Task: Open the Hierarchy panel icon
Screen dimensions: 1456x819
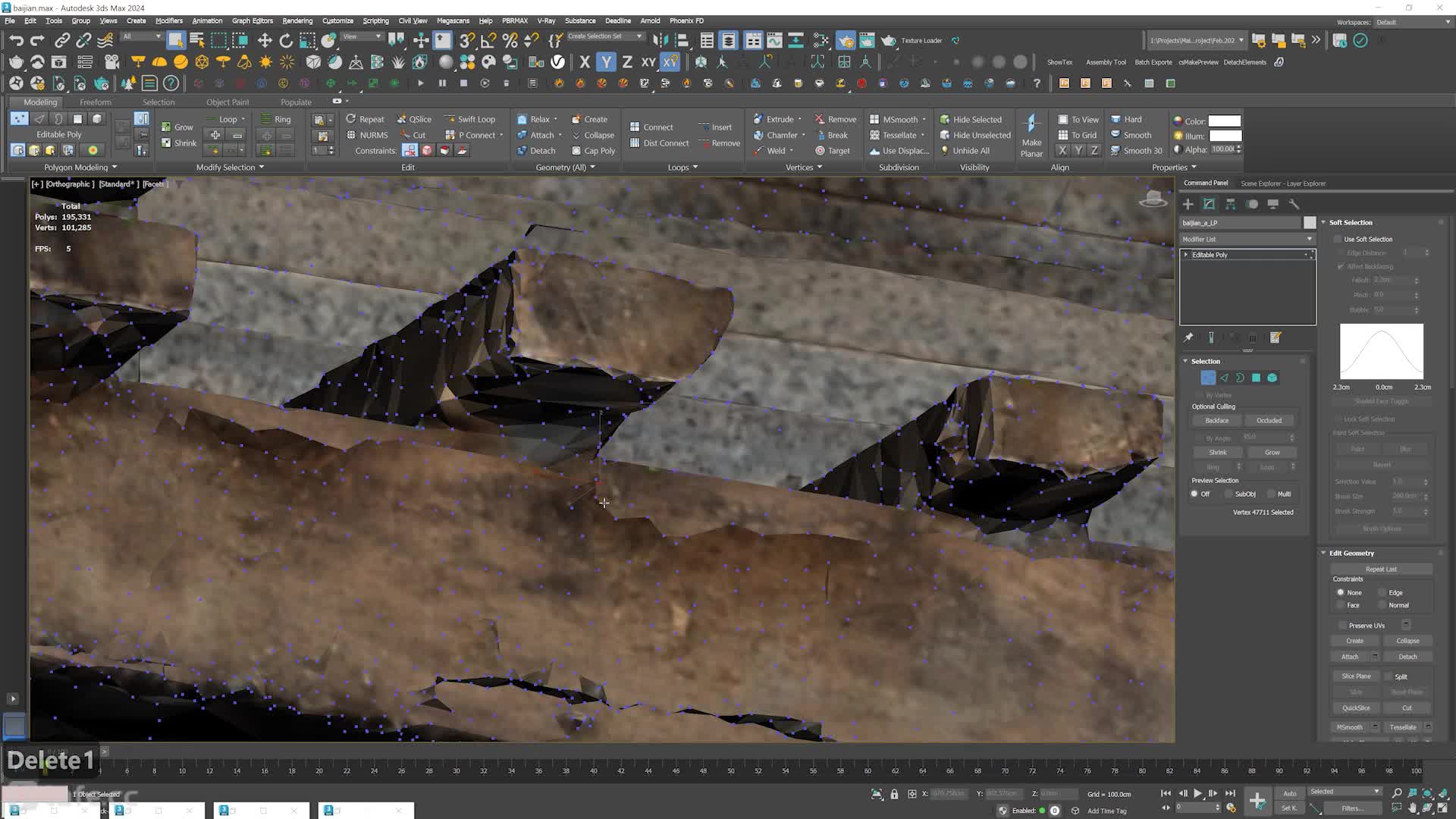Action: (1230, 204)
